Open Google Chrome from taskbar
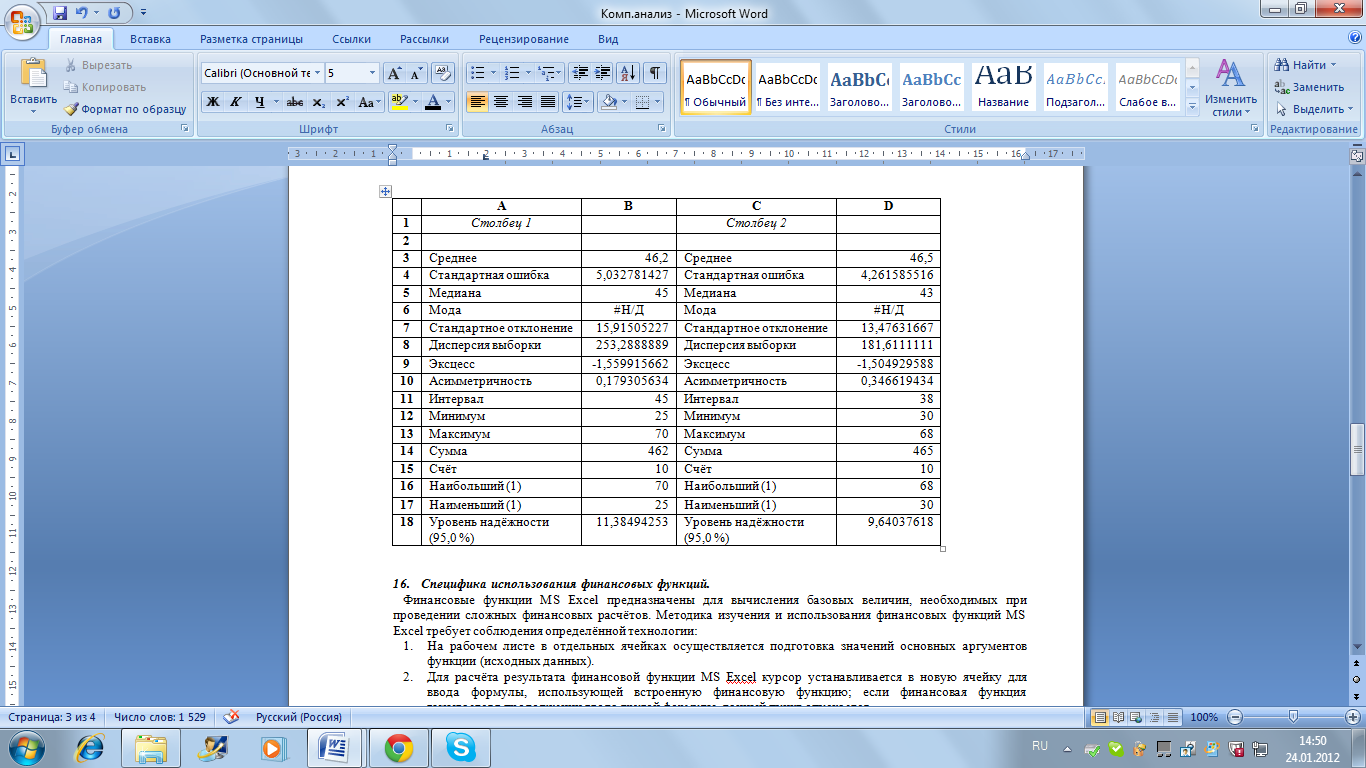Image resolution: width=1366 pixels, height=768 pixels. [x=399, y=747]
